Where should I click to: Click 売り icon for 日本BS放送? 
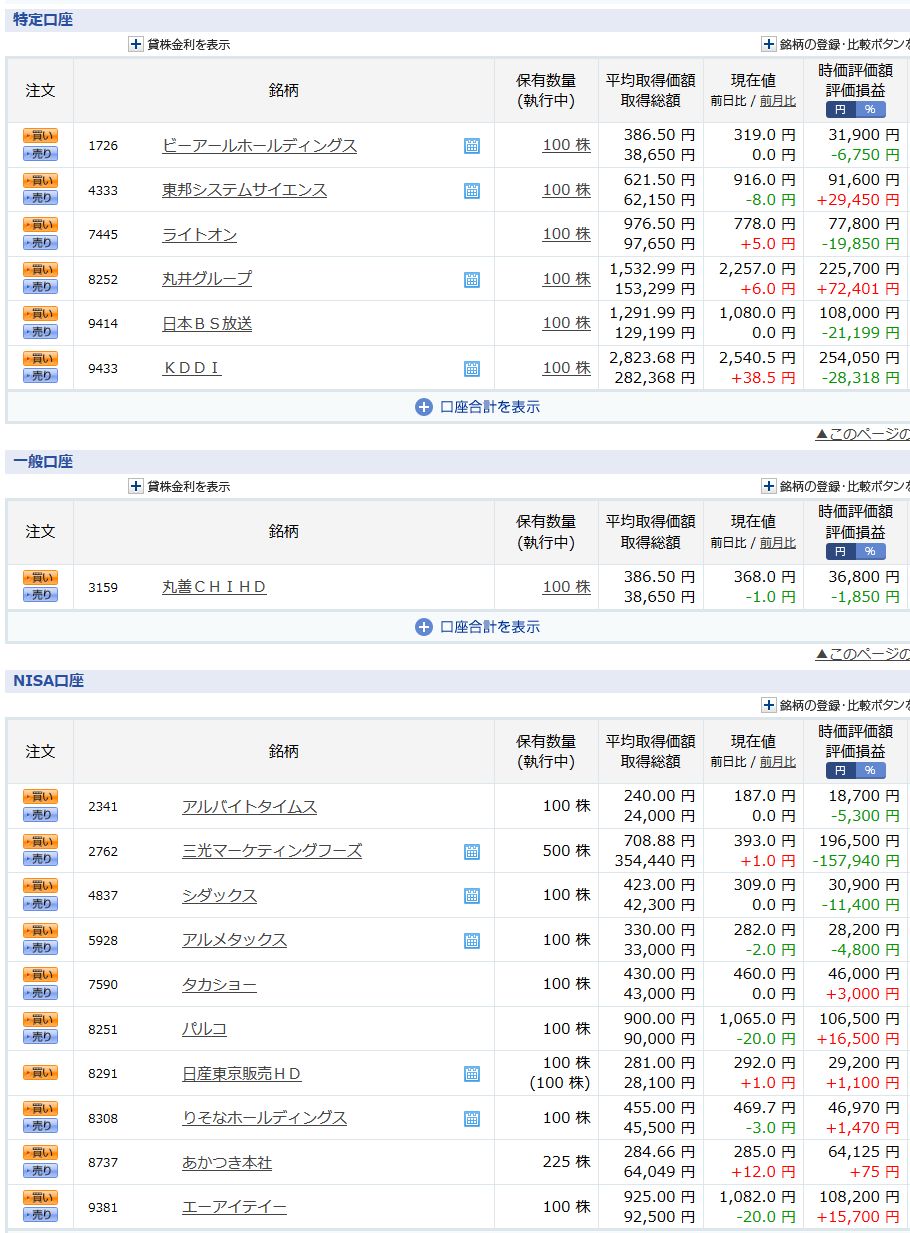click(41, 332)
